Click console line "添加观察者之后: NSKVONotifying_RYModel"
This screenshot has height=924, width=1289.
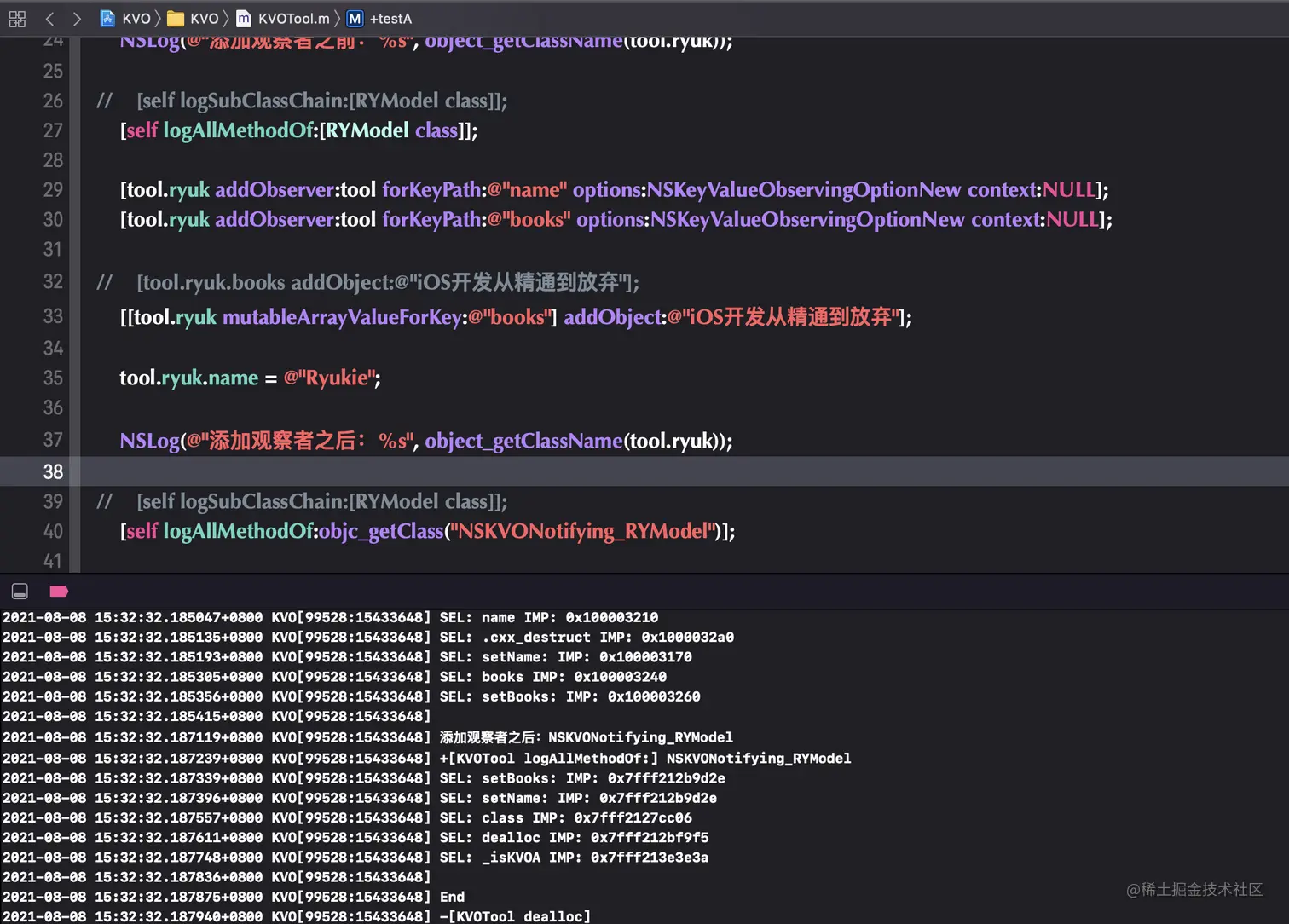(367, 737)
